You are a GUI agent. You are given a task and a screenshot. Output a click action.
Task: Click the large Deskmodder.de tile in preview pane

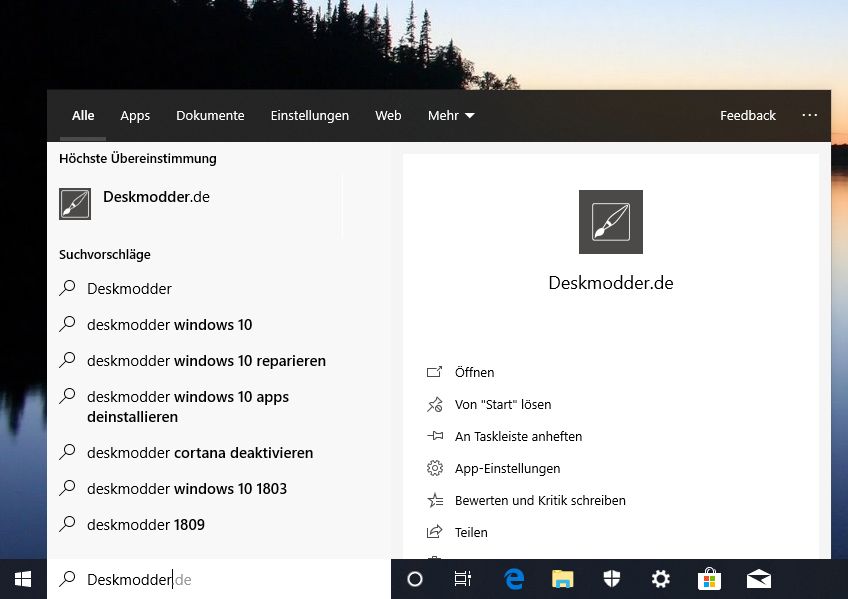click(x=610, y=222)
